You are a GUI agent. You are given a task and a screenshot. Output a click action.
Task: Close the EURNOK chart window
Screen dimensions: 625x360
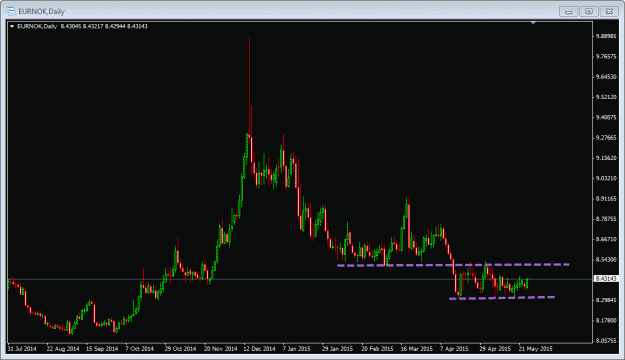609,12
